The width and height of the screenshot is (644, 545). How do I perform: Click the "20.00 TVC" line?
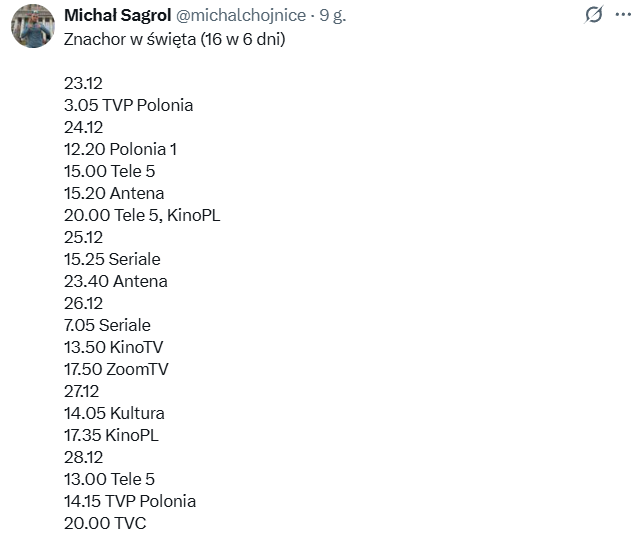point(104,523)
